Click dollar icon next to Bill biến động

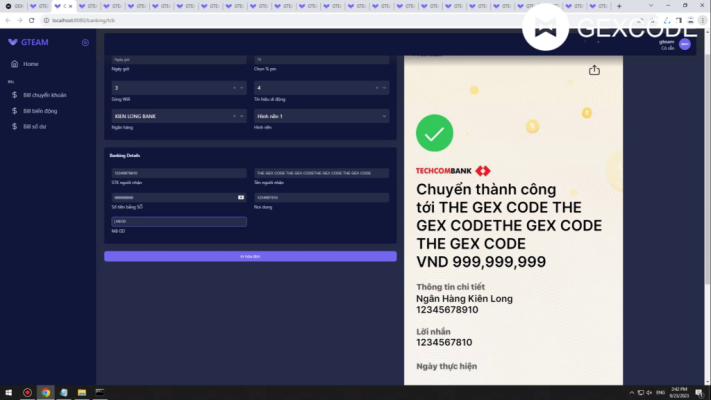pos(15,111)
